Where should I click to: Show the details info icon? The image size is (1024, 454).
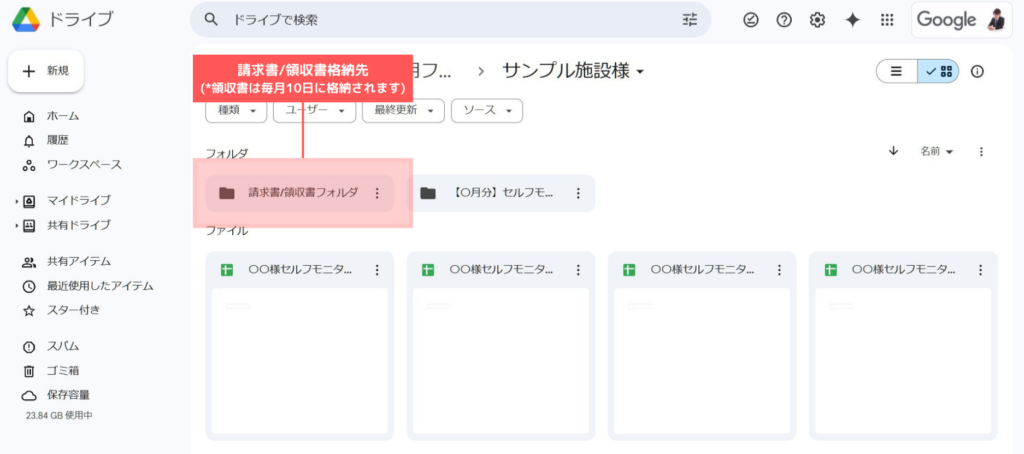pos(977,71)
